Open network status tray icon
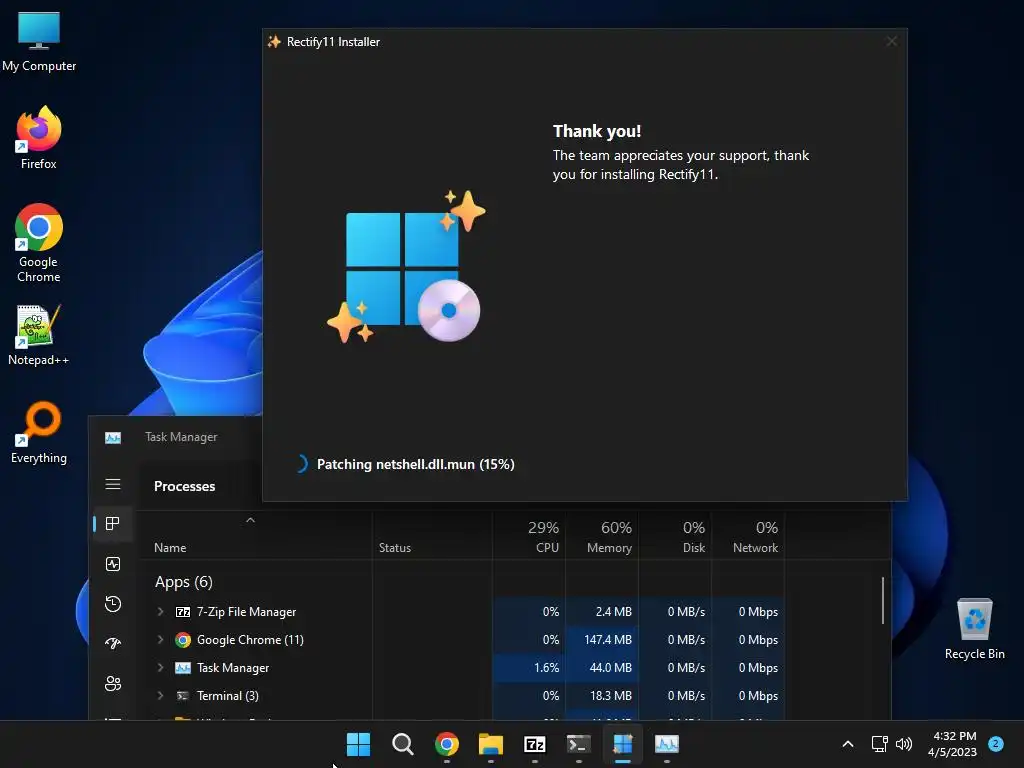 (880, 744)
